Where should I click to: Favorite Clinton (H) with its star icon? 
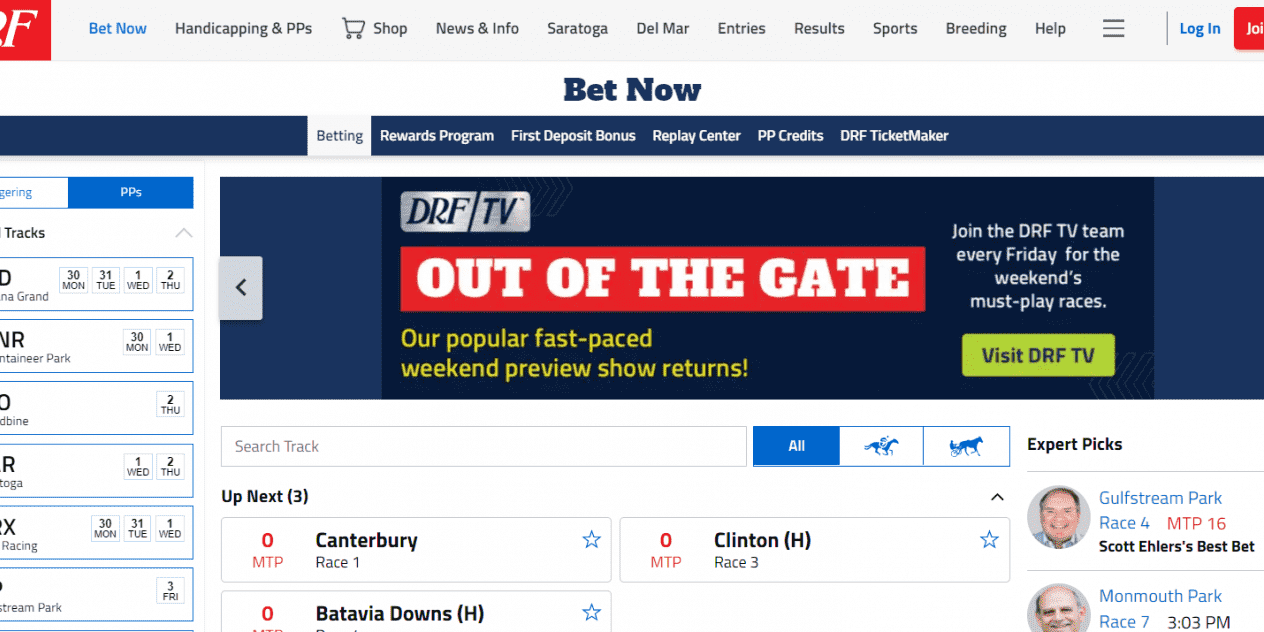[989, 540]
